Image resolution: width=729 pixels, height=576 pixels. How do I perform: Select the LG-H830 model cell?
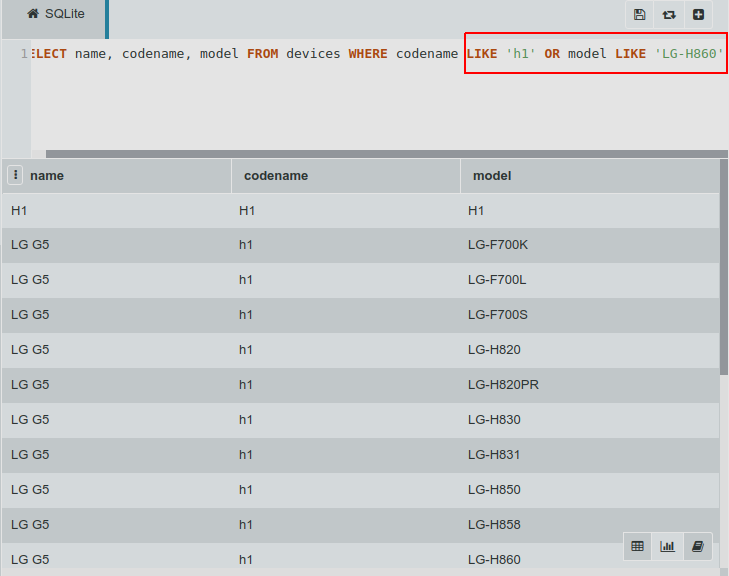[590, 420]
